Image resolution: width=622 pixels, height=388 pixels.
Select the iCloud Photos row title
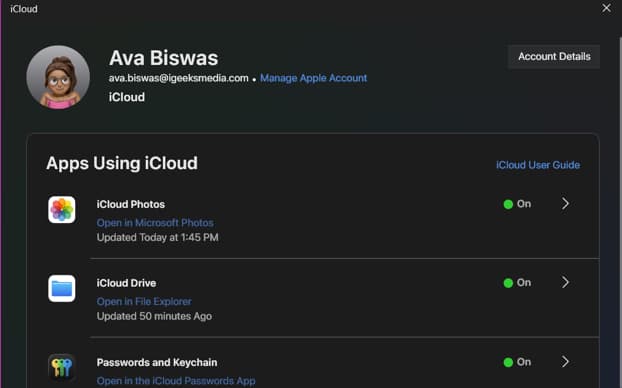click(x=131, y=204)
